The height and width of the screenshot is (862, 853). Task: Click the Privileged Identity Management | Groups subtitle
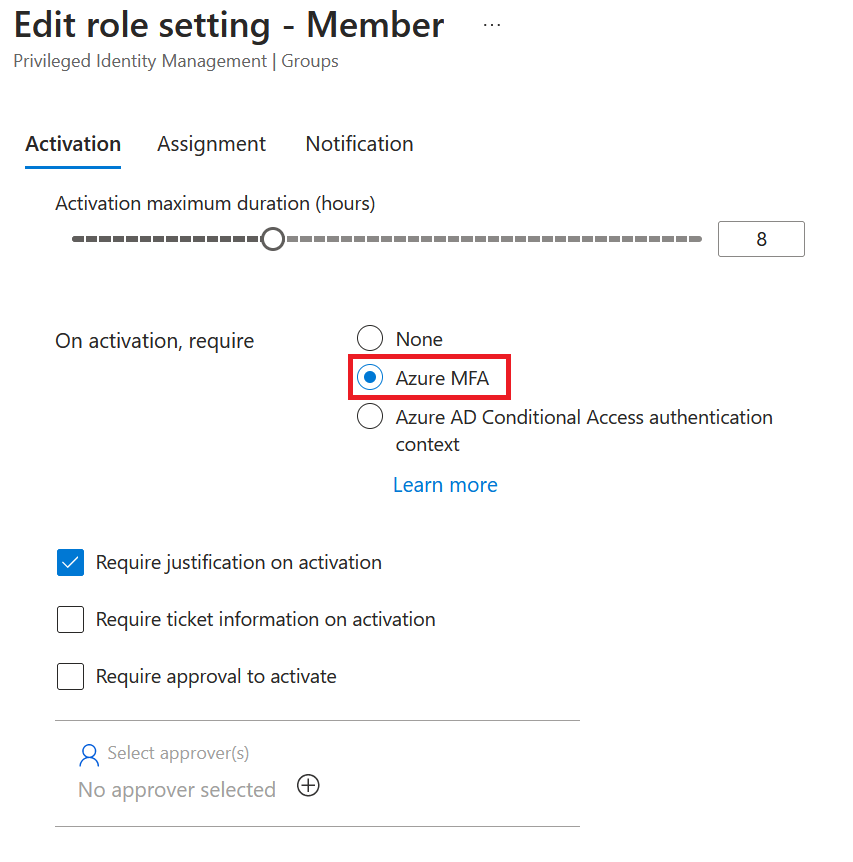click(176, 62)
